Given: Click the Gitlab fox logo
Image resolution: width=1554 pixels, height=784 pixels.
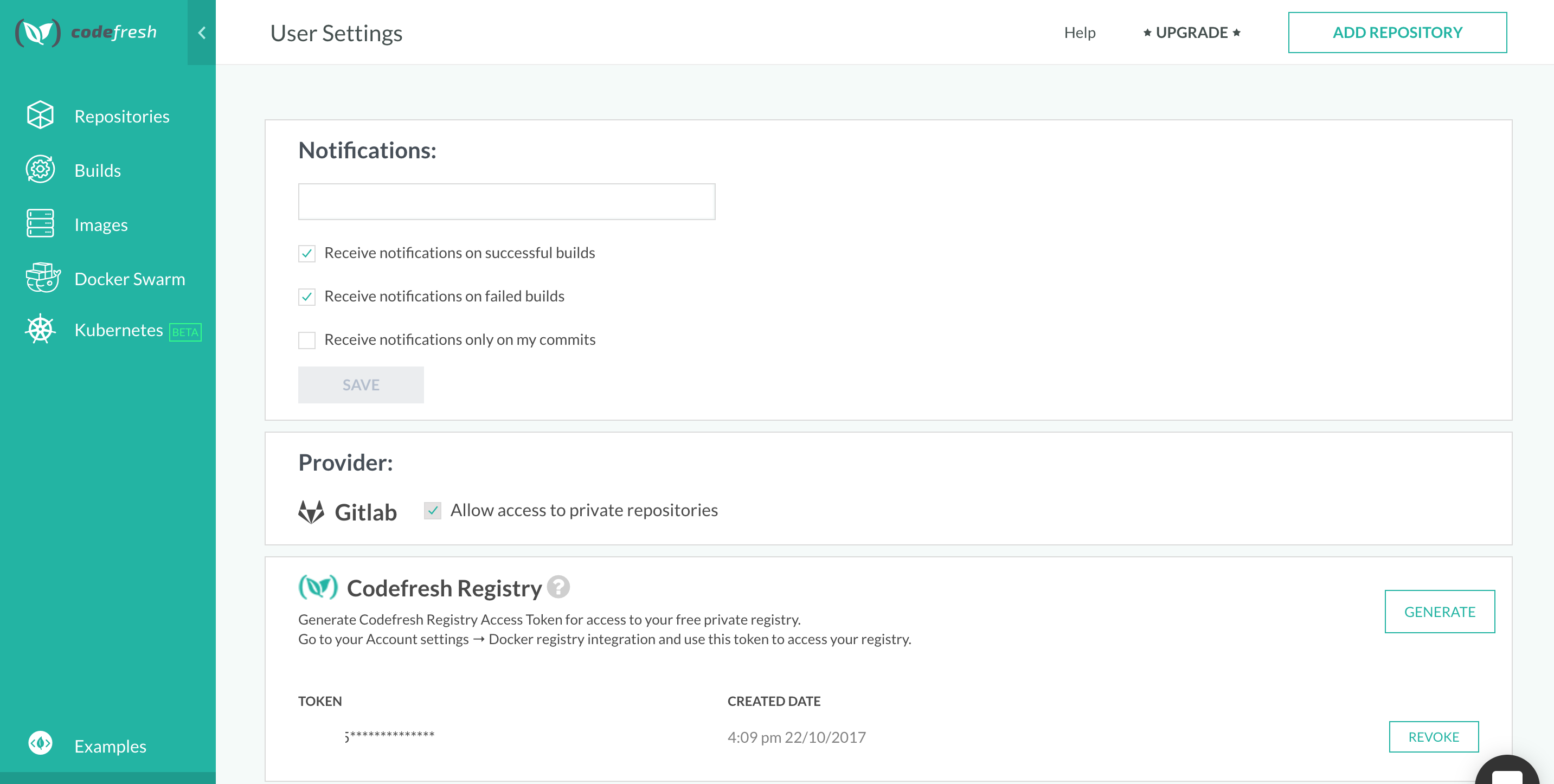Looking at the screenshot, I should tap(311, 512).
